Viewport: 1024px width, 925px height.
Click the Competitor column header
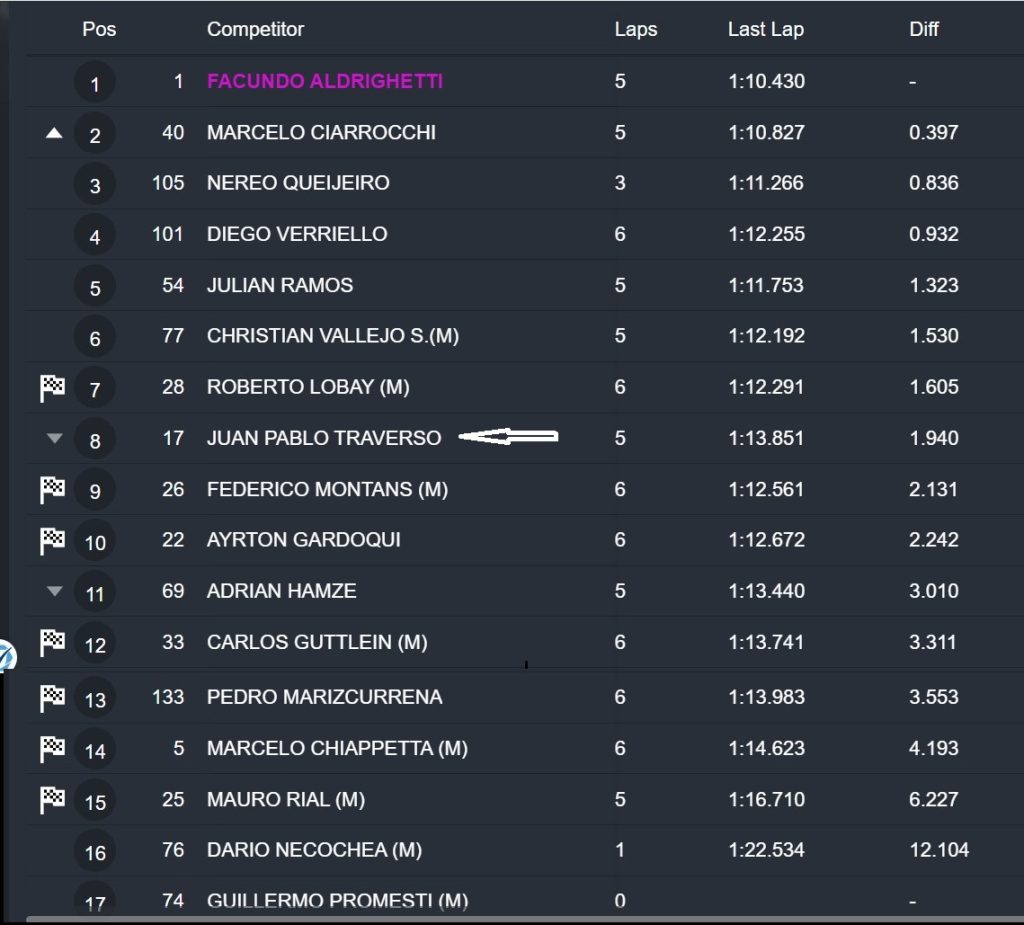pyautogui.click(x=255, y=29)
